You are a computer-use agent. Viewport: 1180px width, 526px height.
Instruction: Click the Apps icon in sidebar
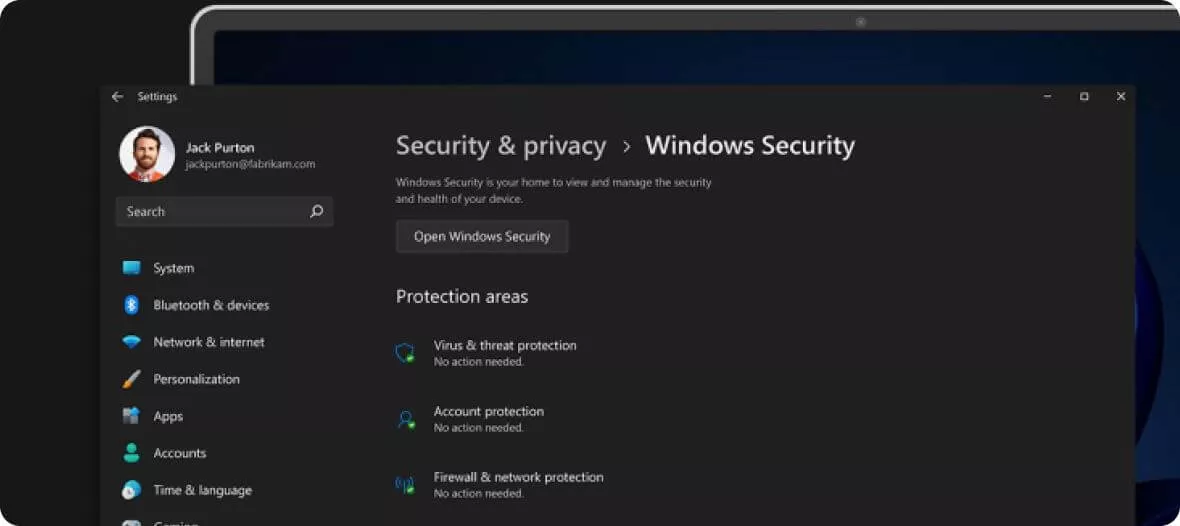[x=131, y=416]
